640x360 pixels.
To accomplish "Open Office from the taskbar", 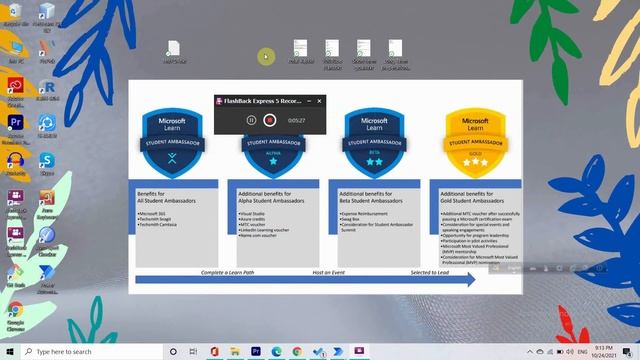I will coord(214,351).
